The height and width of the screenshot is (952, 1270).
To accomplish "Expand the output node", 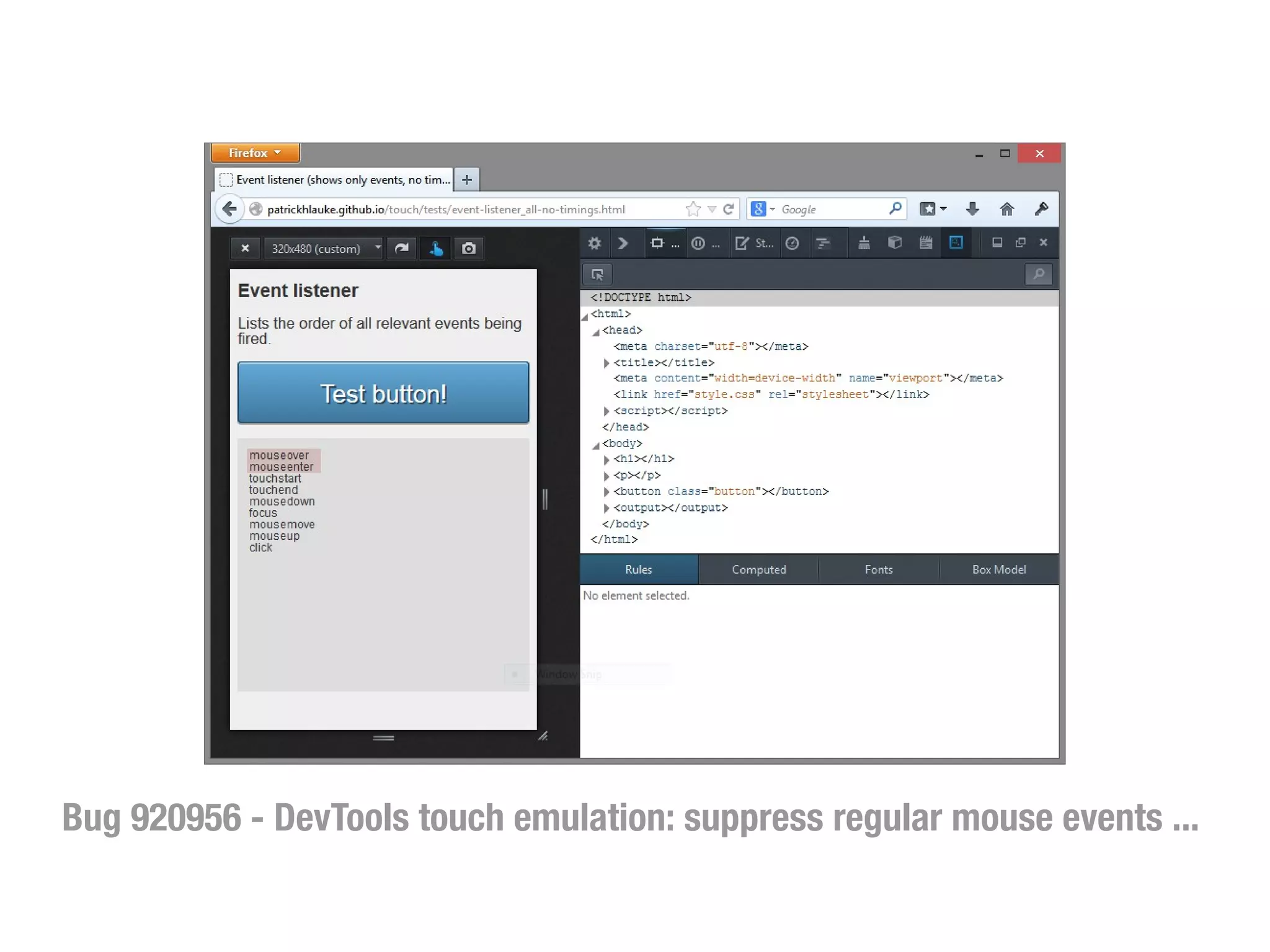I will tap(606, 508).
